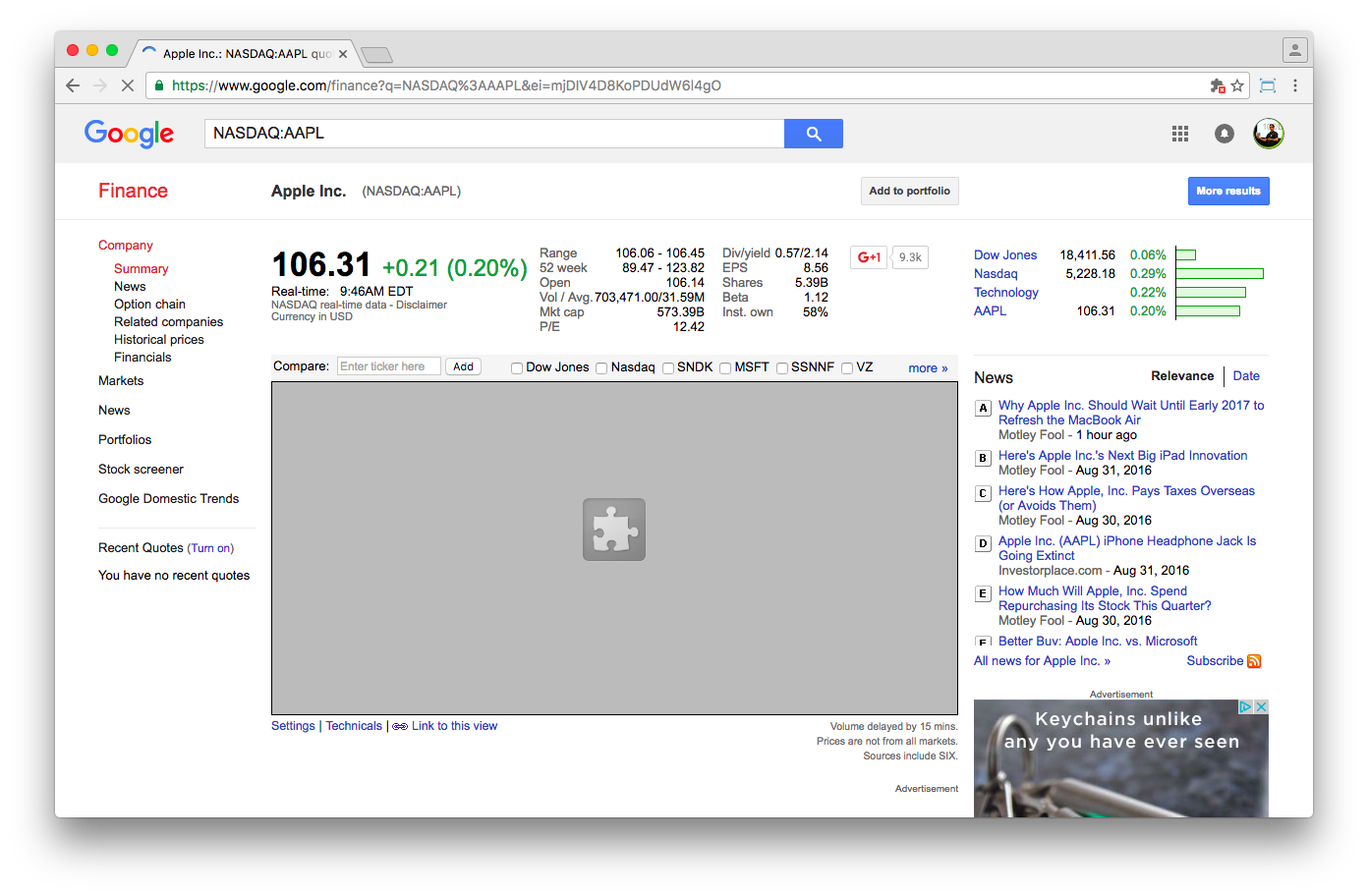This screenshot has height=896, width=1368.
Task: Click the RSS subscribe feed icon
Action: 1254,661
